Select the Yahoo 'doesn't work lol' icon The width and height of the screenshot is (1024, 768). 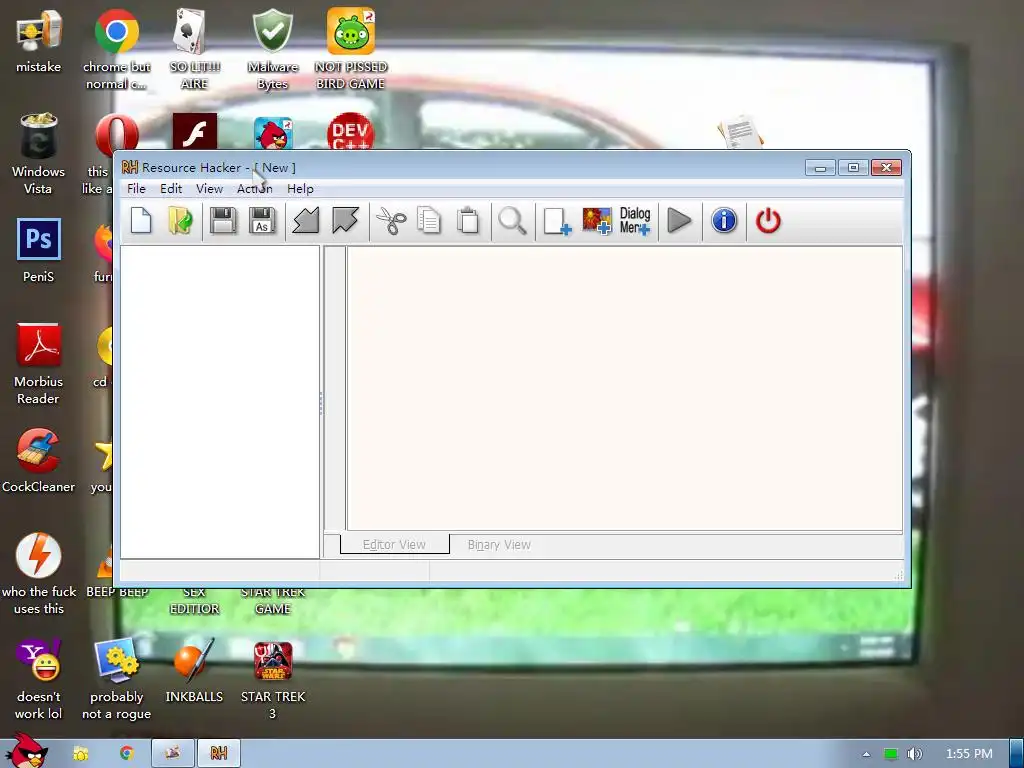(39, 679)
